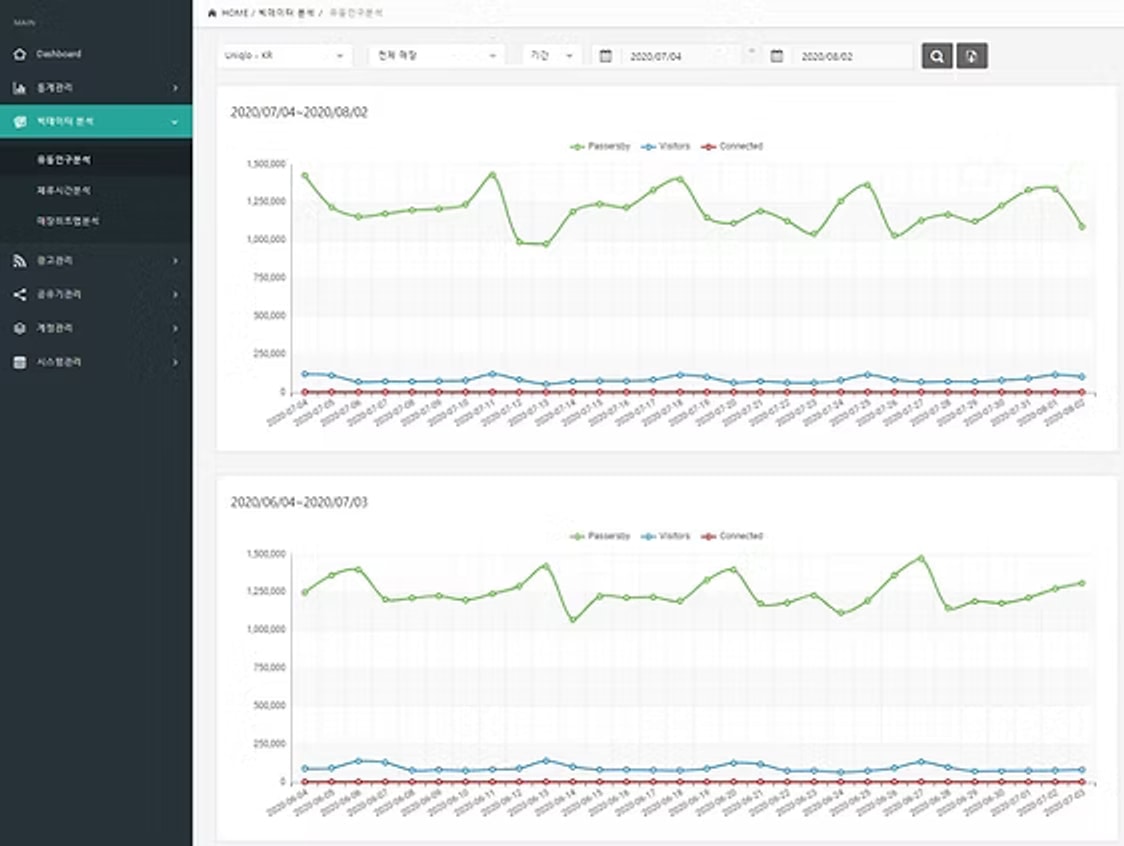1124x846 pixels.
Task: Open the Dashboard sidebar link
Action: (x=59, y=54)
